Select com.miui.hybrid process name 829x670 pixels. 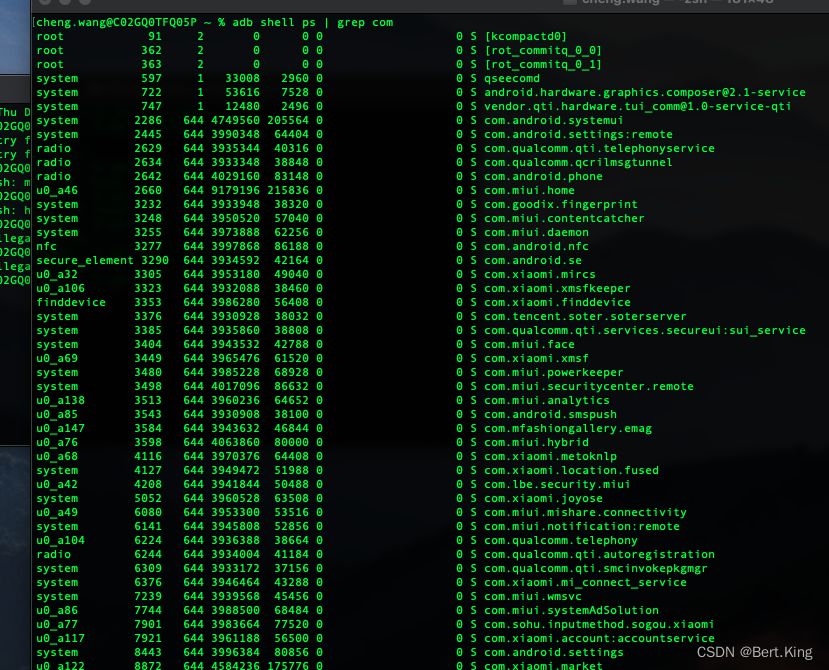[536, 443]
